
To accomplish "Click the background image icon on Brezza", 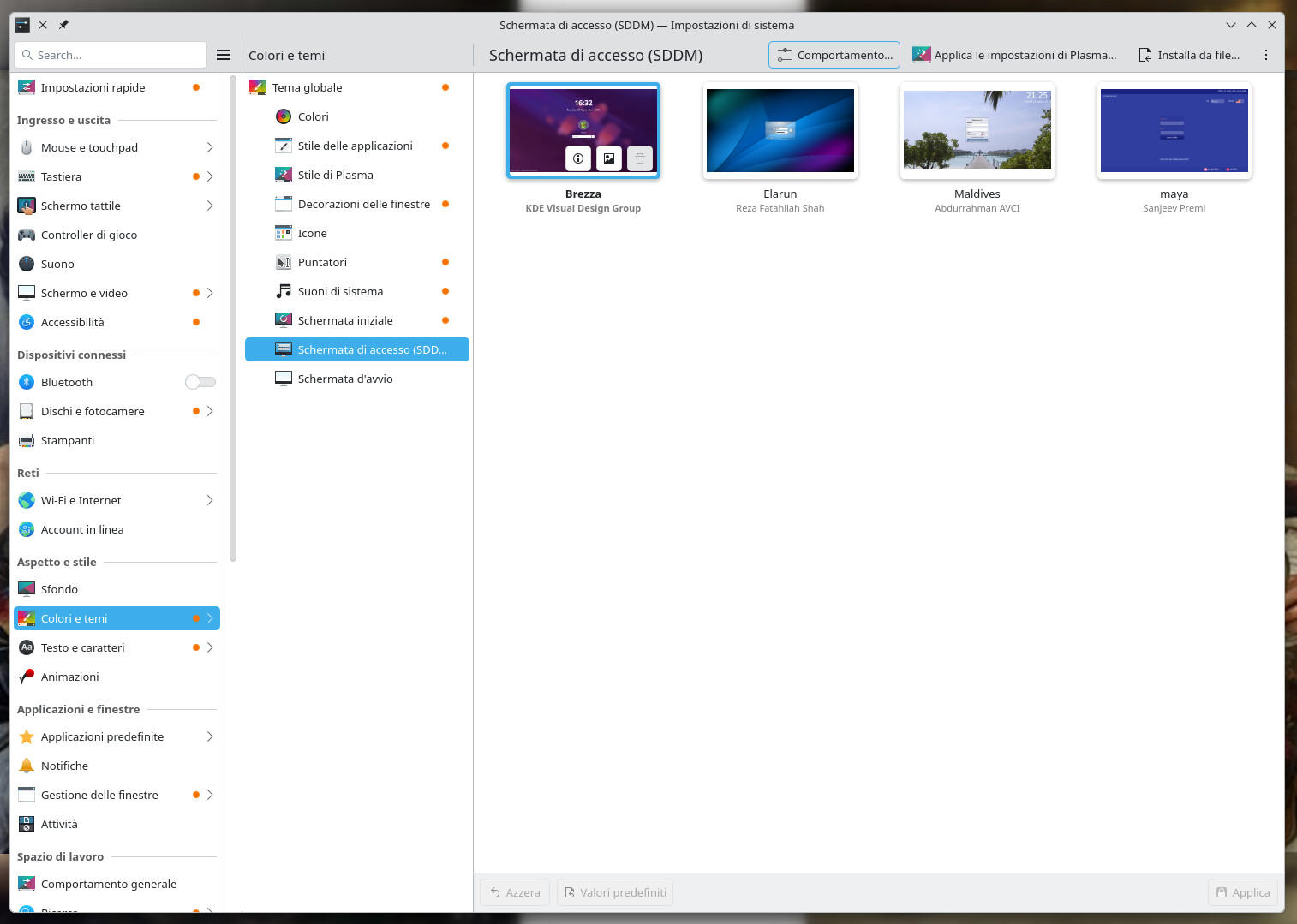I will pyautogui.click(x=609, y=158).
